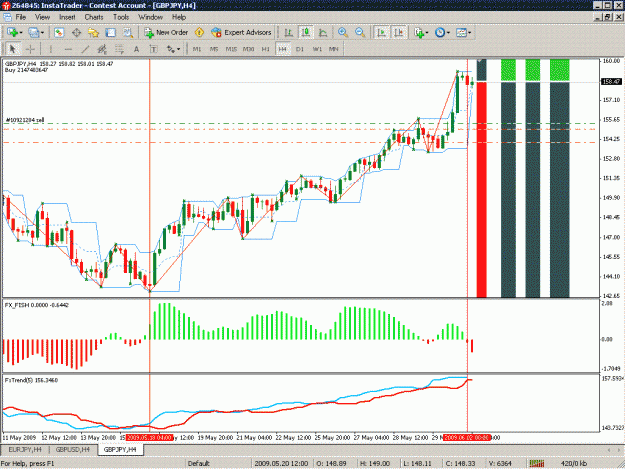Open MetaEditor yellow diamond icon

point(199,33)
